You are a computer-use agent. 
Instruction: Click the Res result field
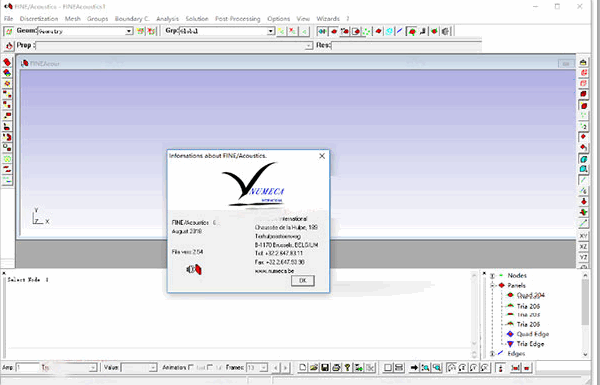coord(406,46)
